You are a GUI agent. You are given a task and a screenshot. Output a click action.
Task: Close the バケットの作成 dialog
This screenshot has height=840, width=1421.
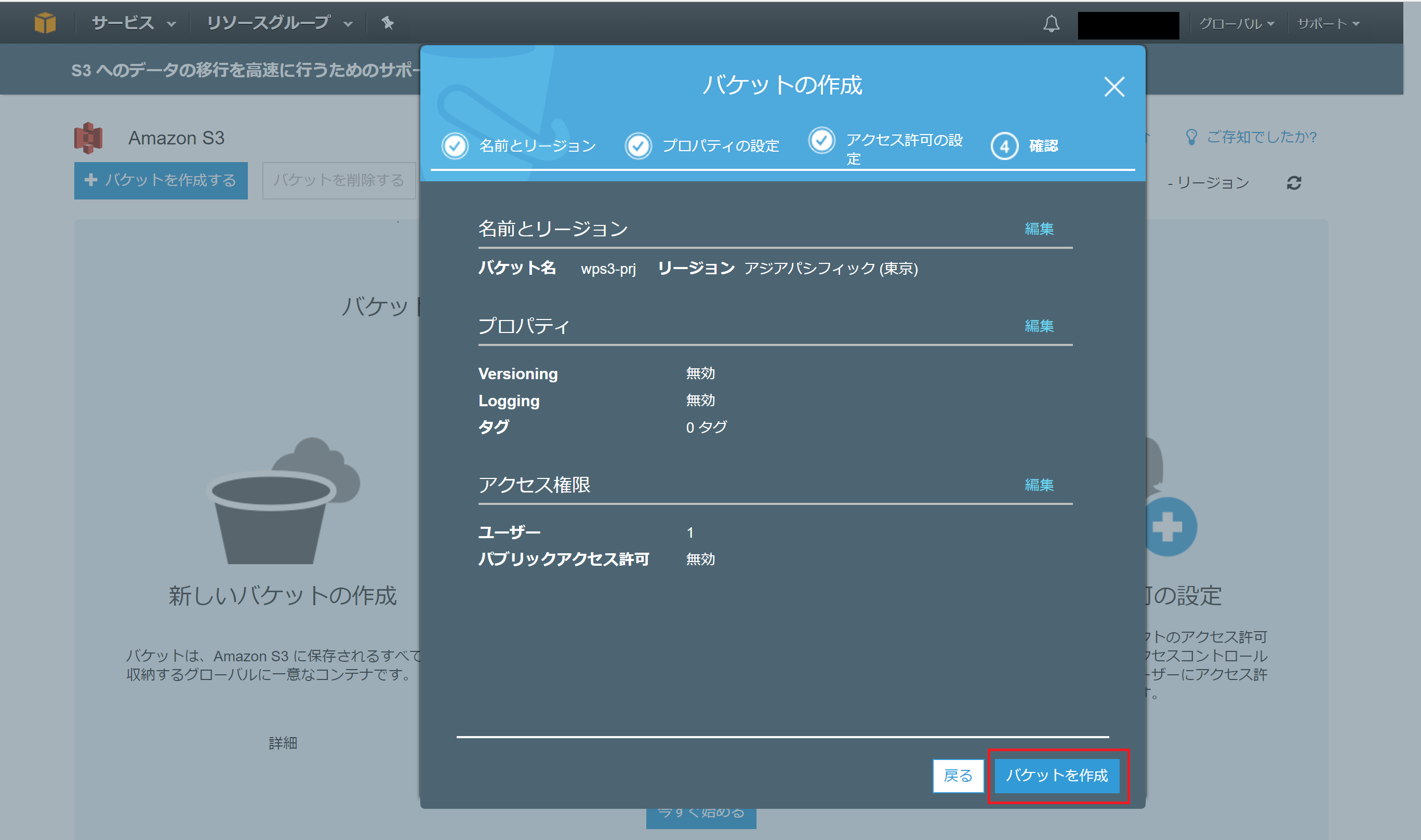coord(1114,87)
